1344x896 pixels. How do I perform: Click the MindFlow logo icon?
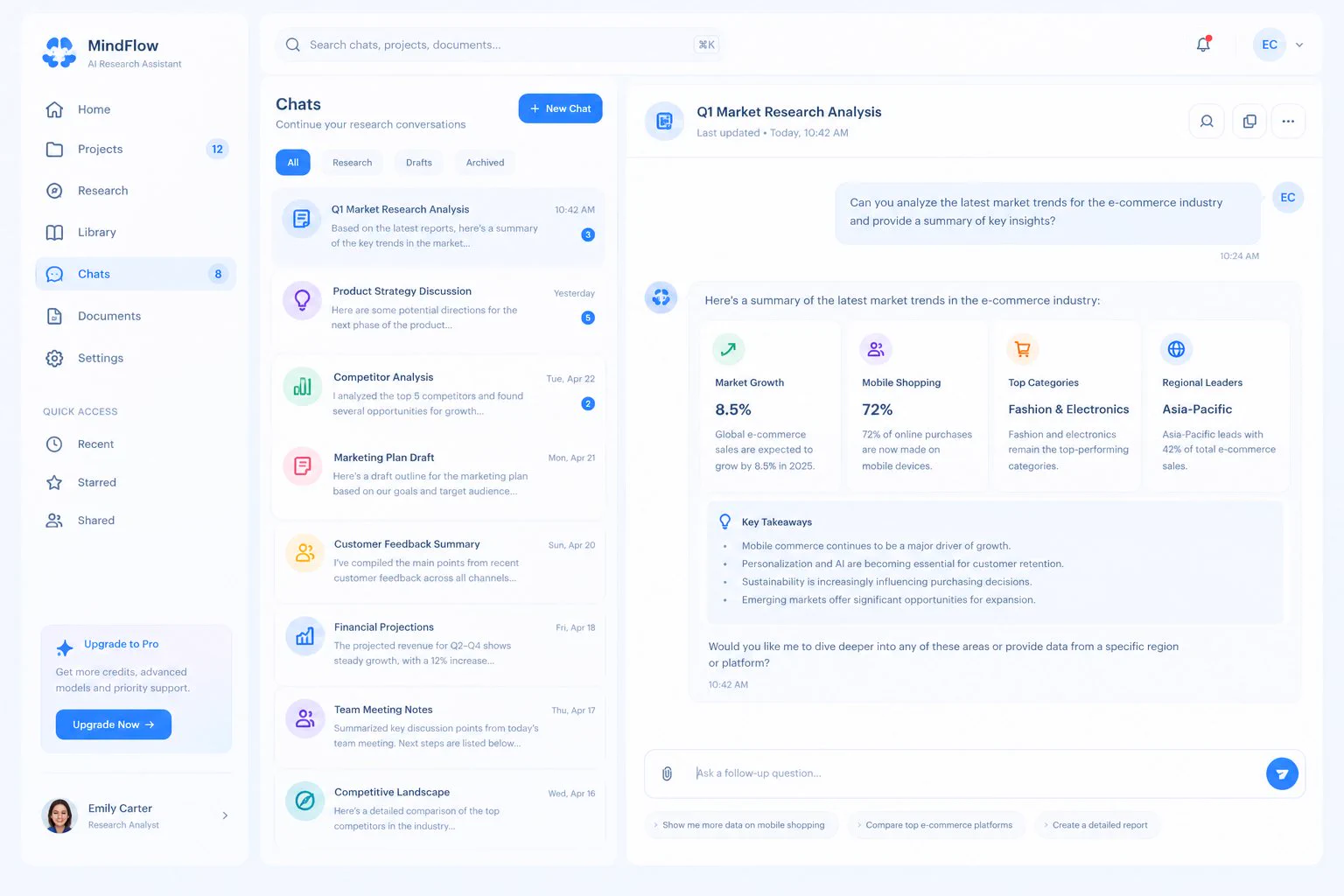[x=59, y=52]
